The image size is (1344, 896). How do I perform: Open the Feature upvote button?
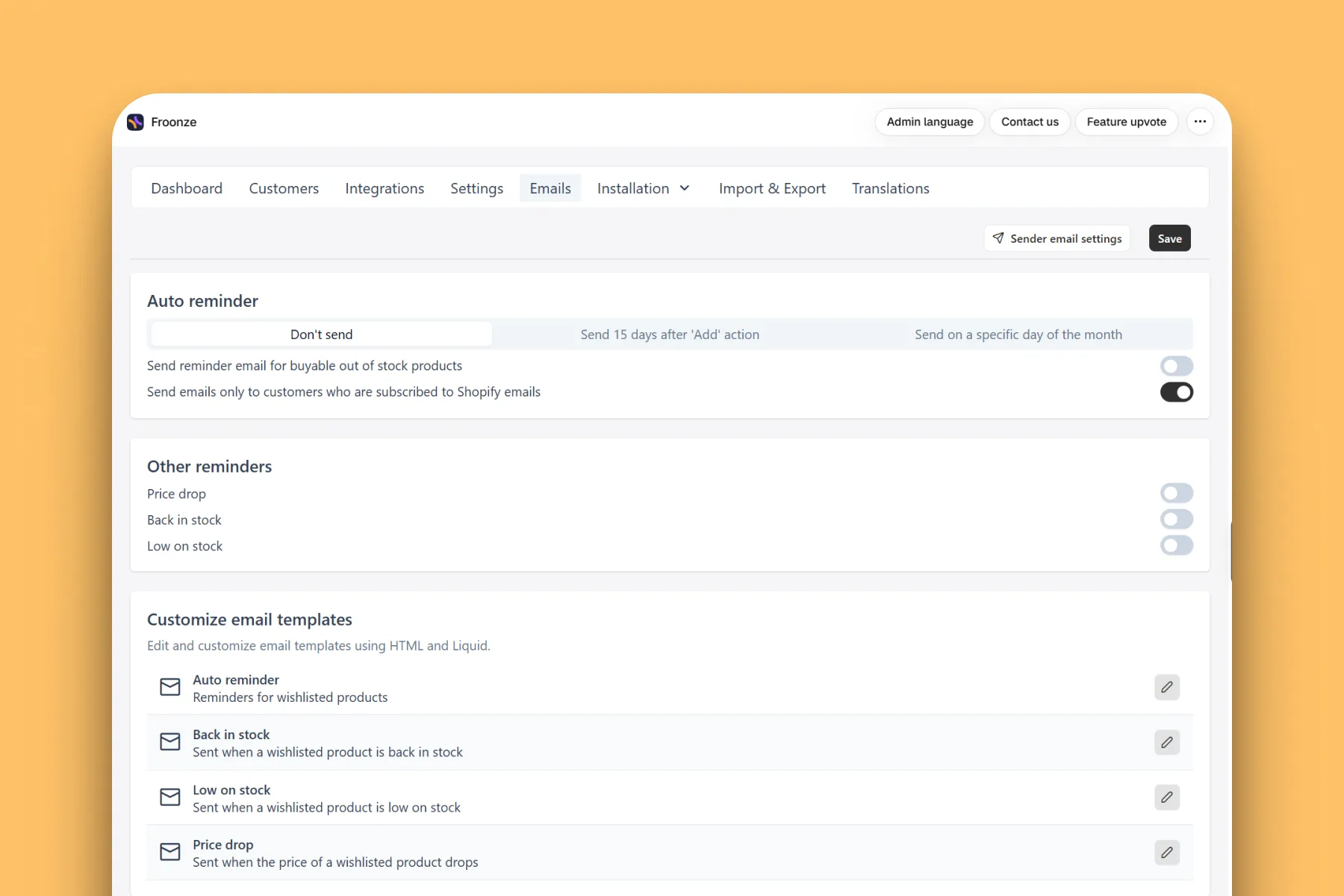[x=1126, y=122]
